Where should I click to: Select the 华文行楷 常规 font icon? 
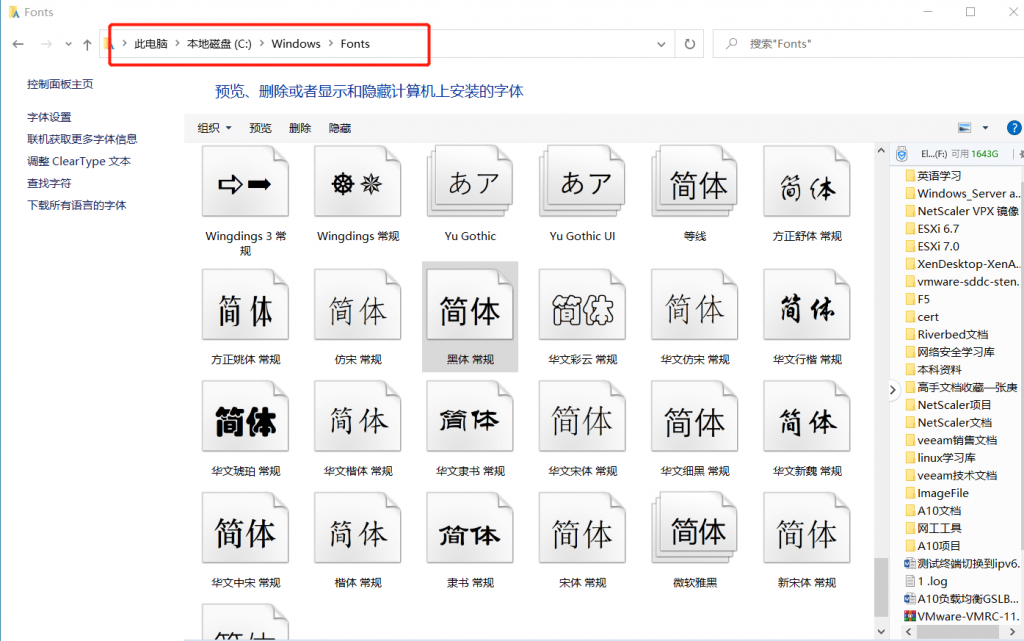pos(807,305)
